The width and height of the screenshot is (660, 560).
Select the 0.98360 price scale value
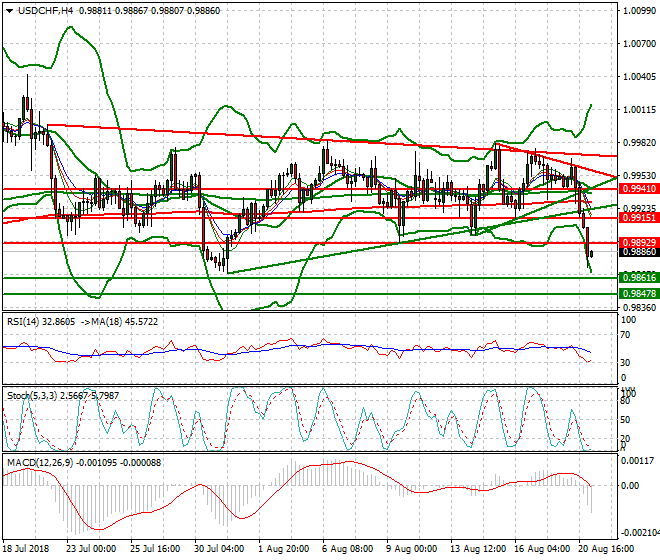(x=639, y=308)
